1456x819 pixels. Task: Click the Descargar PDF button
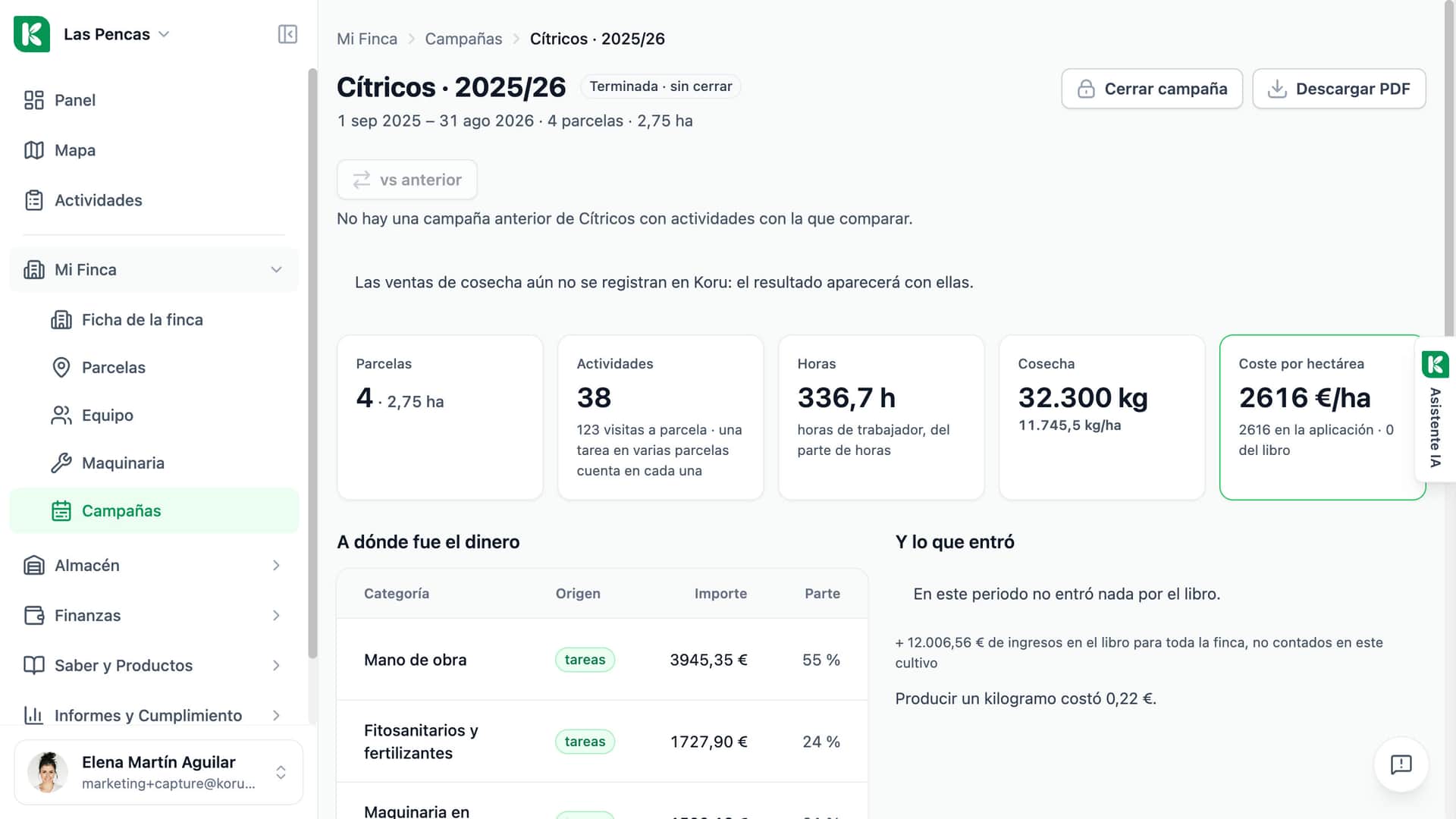[1339, 89]
